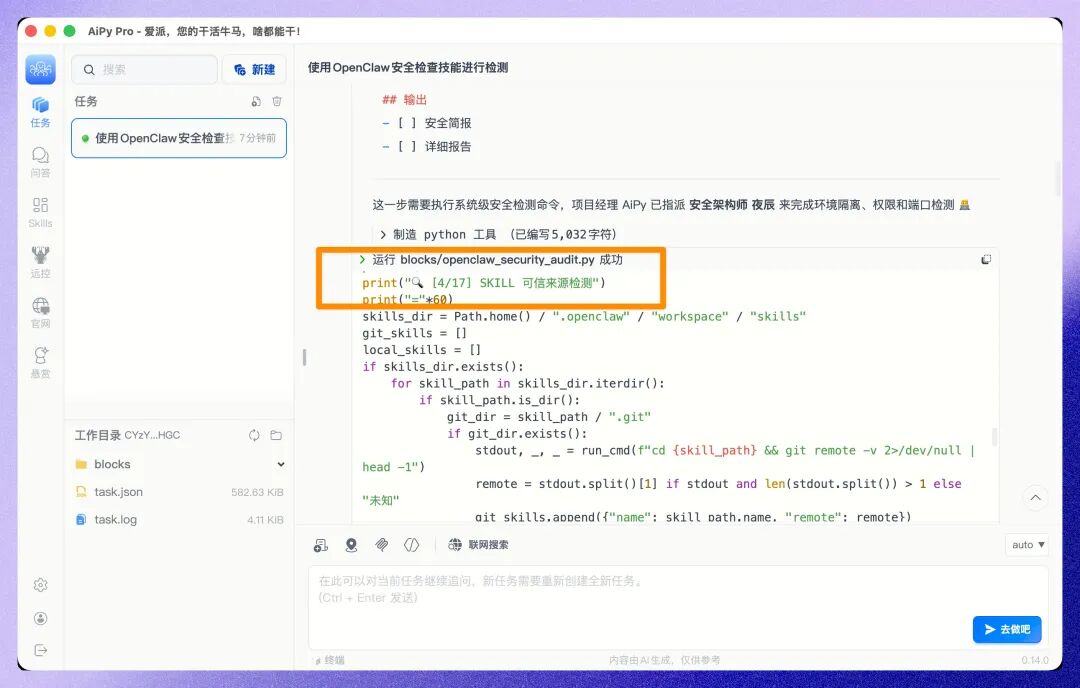Click the attachment paperclip icon
The height and width of the screenshot is (688, 1080).
pos(382,545)
